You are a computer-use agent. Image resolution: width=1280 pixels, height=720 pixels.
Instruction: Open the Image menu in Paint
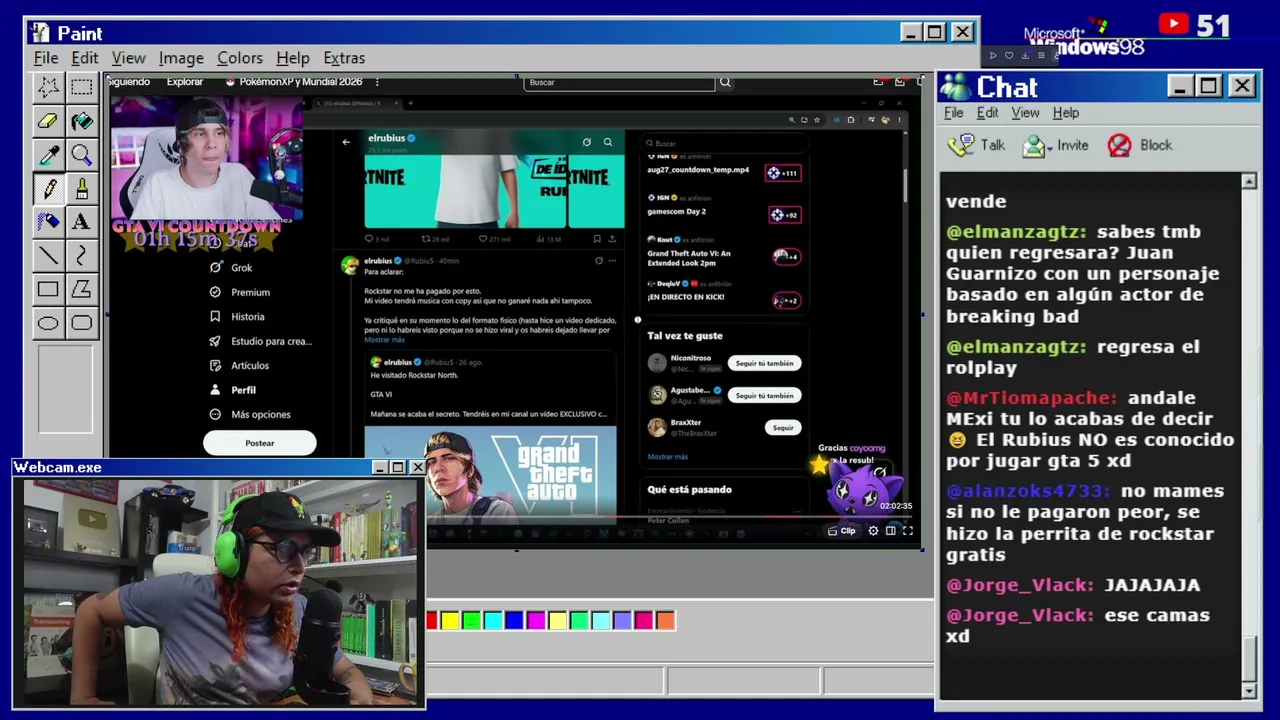[181, 58]
